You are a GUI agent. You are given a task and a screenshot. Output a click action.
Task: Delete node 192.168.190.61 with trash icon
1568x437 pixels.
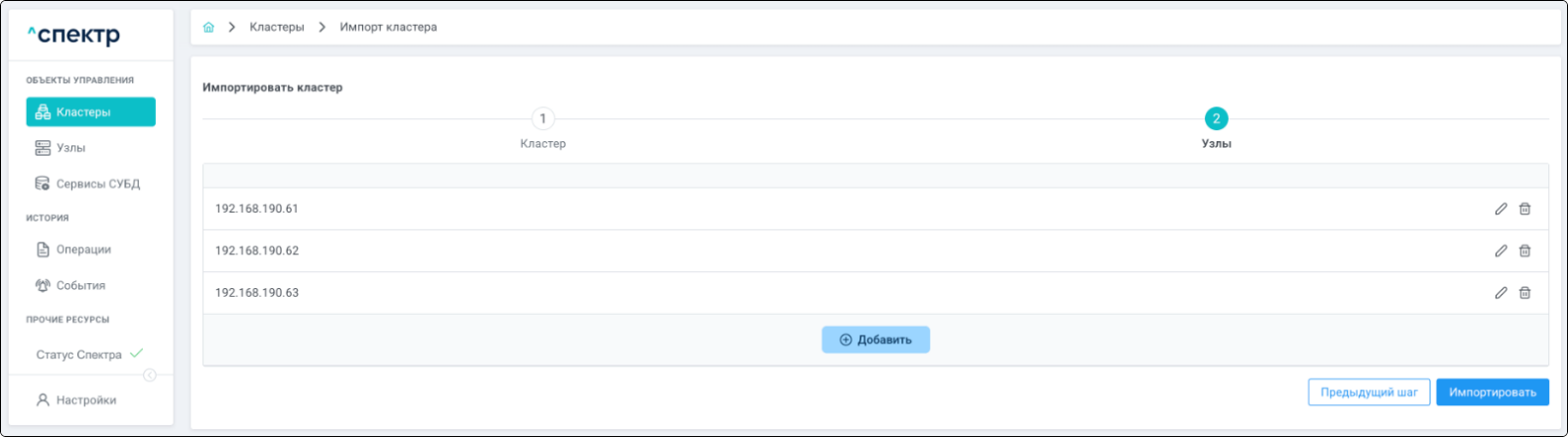pyautogui.click(x=1525, y=209)
